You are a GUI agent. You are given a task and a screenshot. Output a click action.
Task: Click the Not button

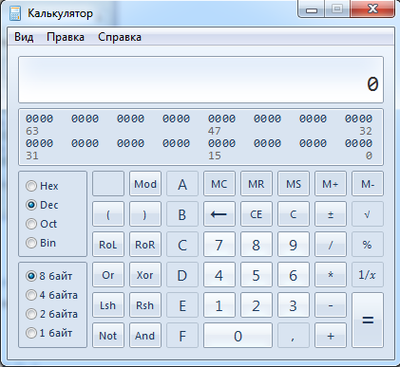click(x=108, y=335)
